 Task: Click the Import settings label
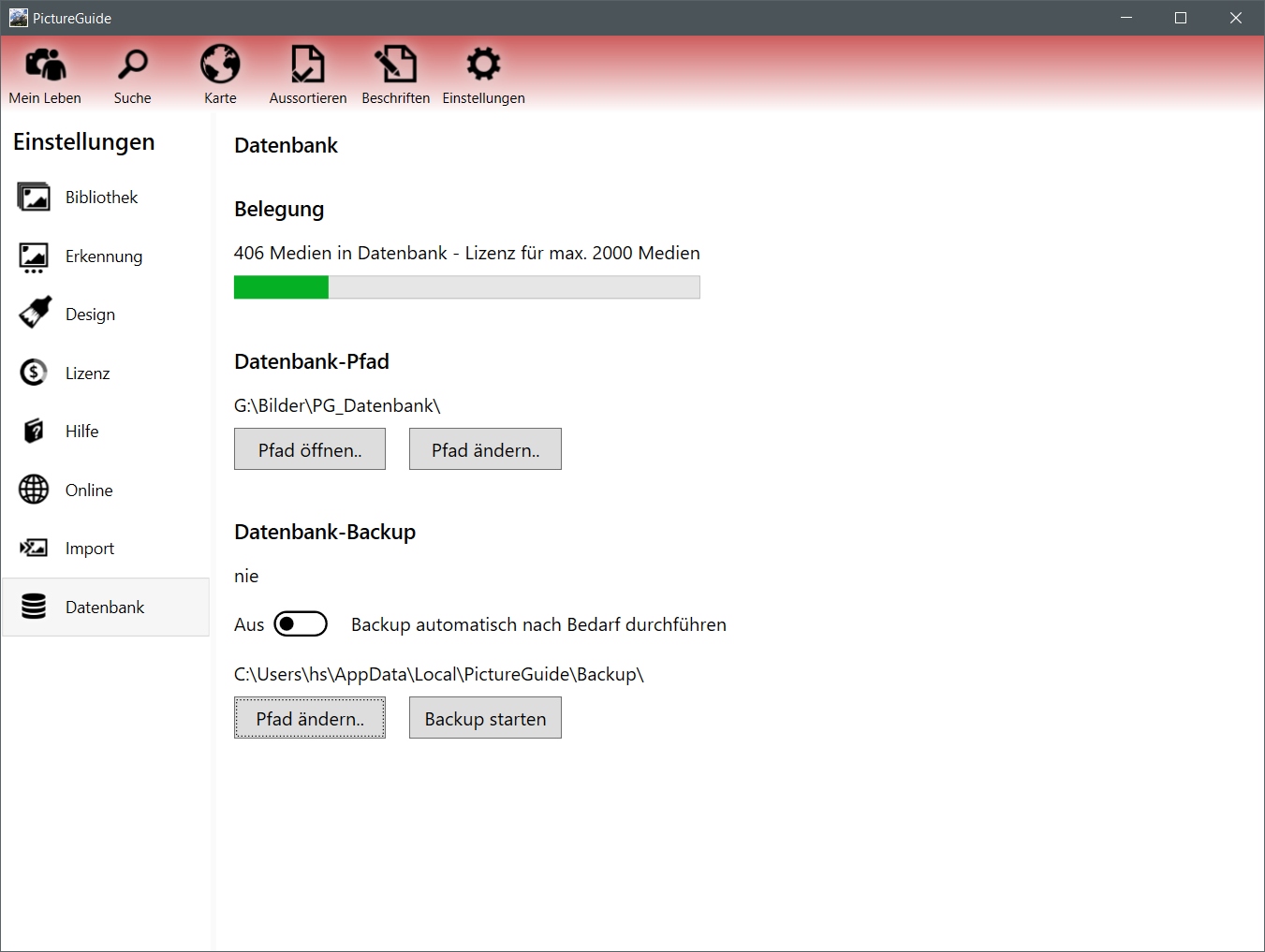click(x=90, y=549)
